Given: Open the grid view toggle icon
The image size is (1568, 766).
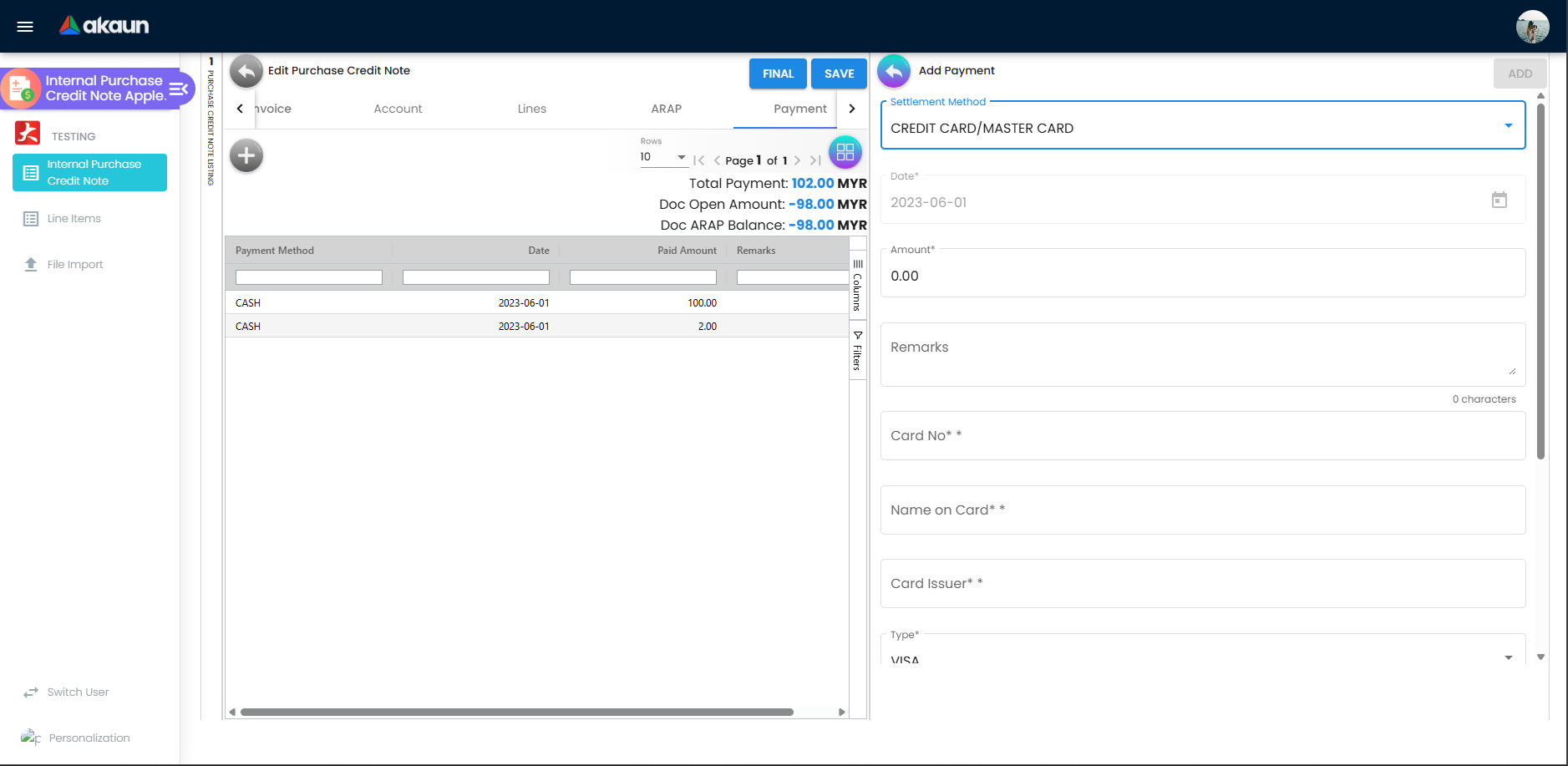Looking at the screenshot, I should point(845,152).
